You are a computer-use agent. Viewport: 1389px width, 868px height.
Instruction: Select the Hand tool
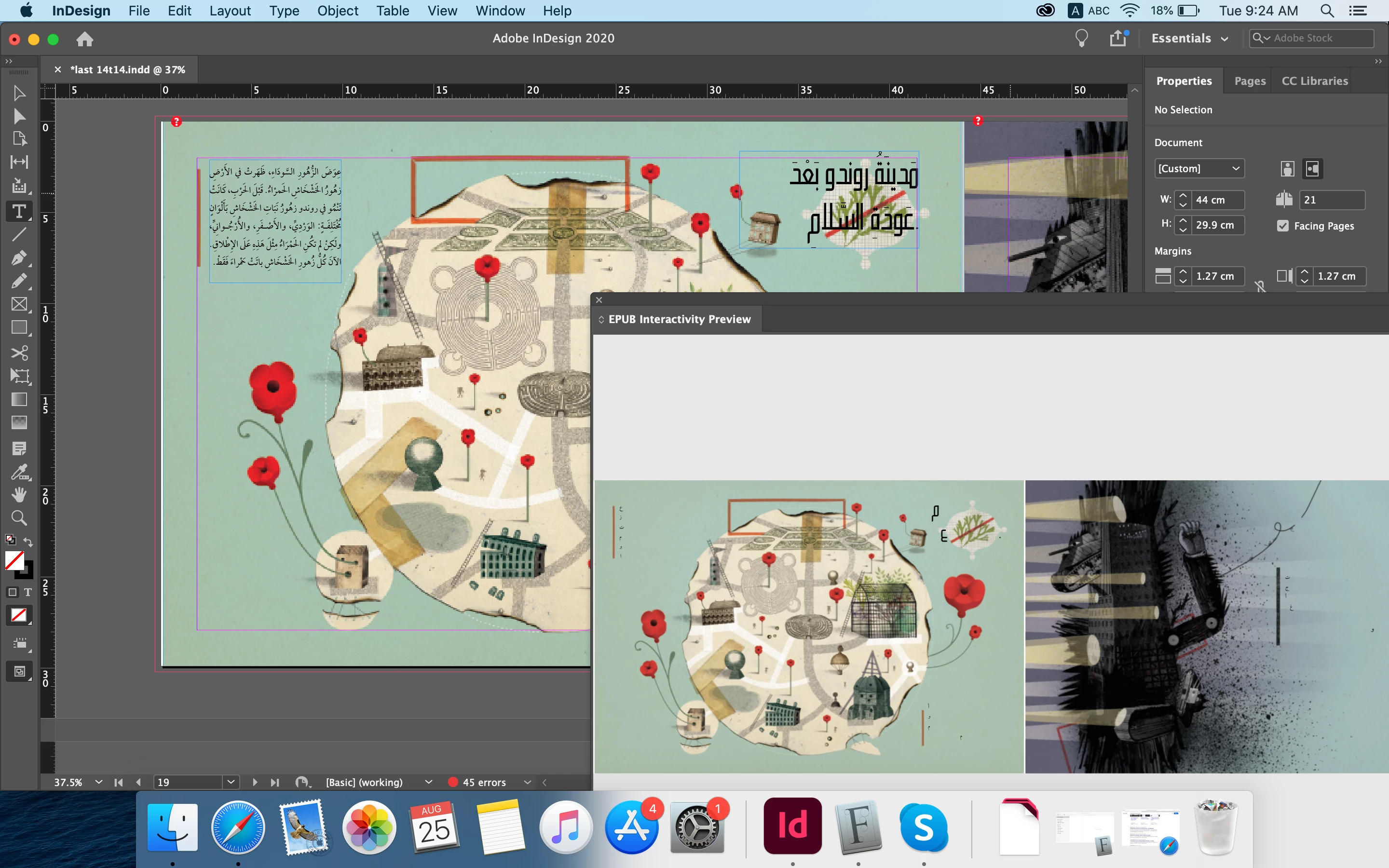point(19,494)
